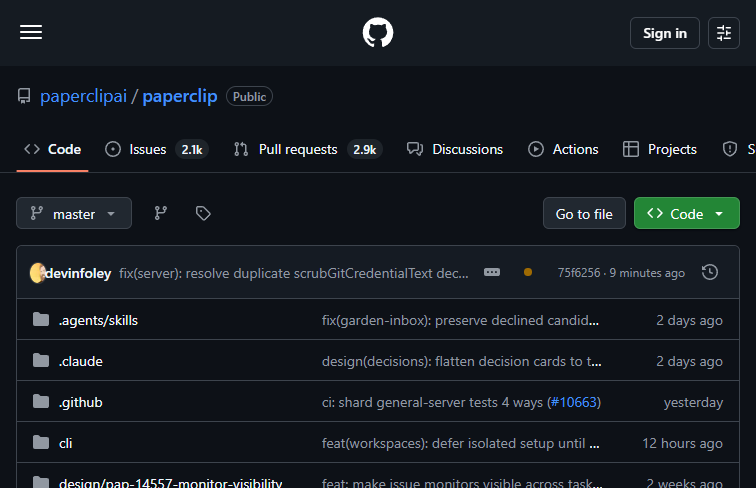Image resolution: width=756 pixels, height=488 pixels.
Task: Click the 'yesterday' timestamp for .github
Action: [x=693, y=402]
